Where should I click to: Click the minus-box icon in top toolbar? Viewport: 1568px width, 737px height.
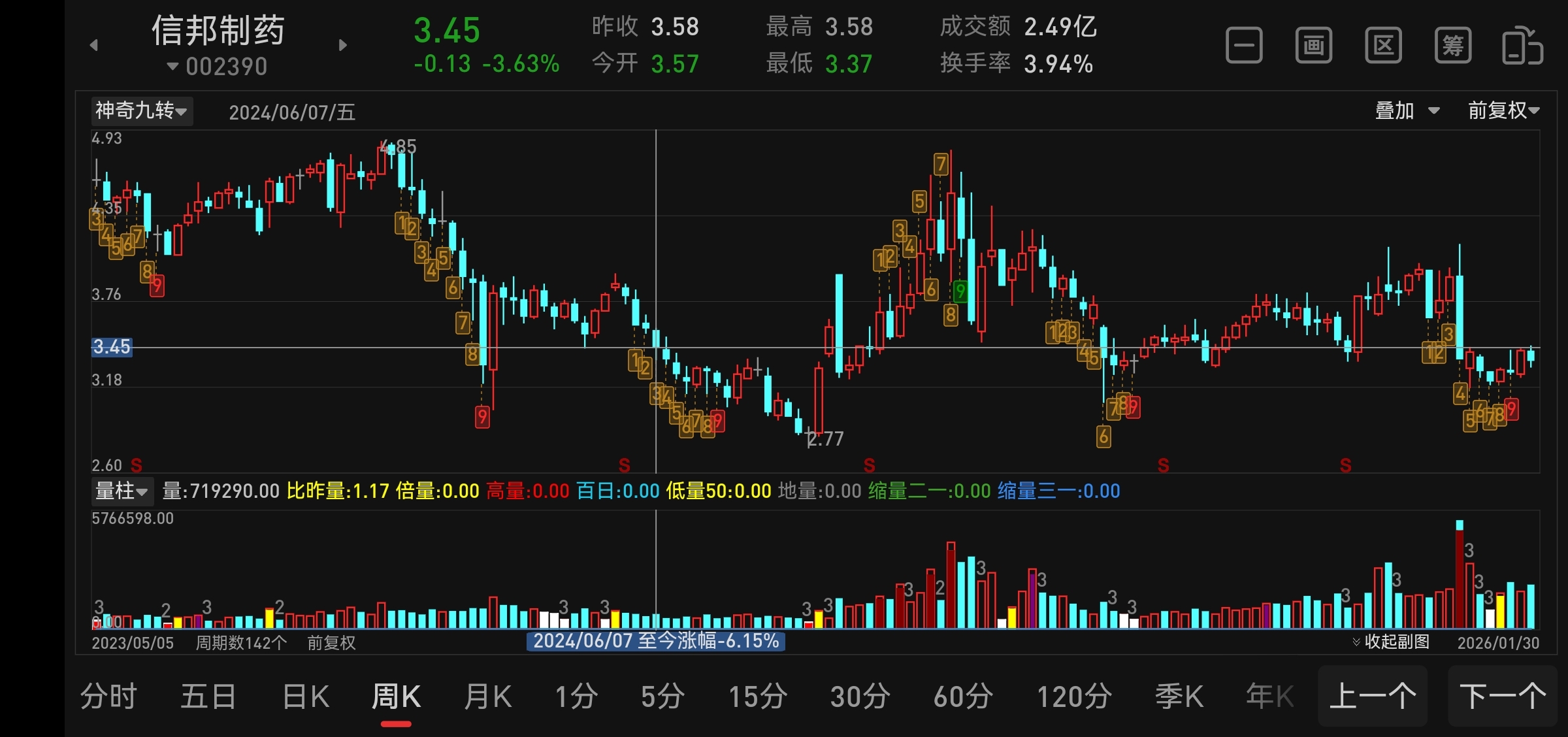[x=1244, y=46]
